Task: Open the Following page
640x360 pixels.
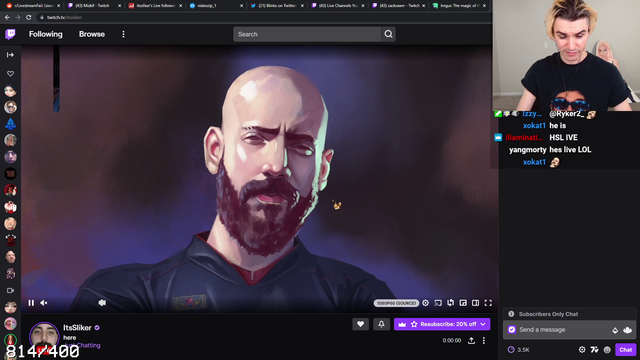Action: point(46,34)
